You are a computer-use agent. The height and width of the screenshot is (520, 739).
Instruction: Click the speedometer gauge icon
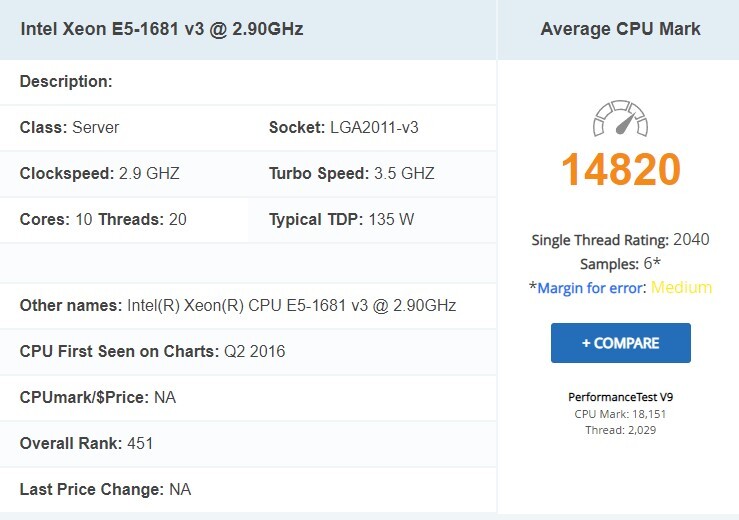click(x=620, y=119)
